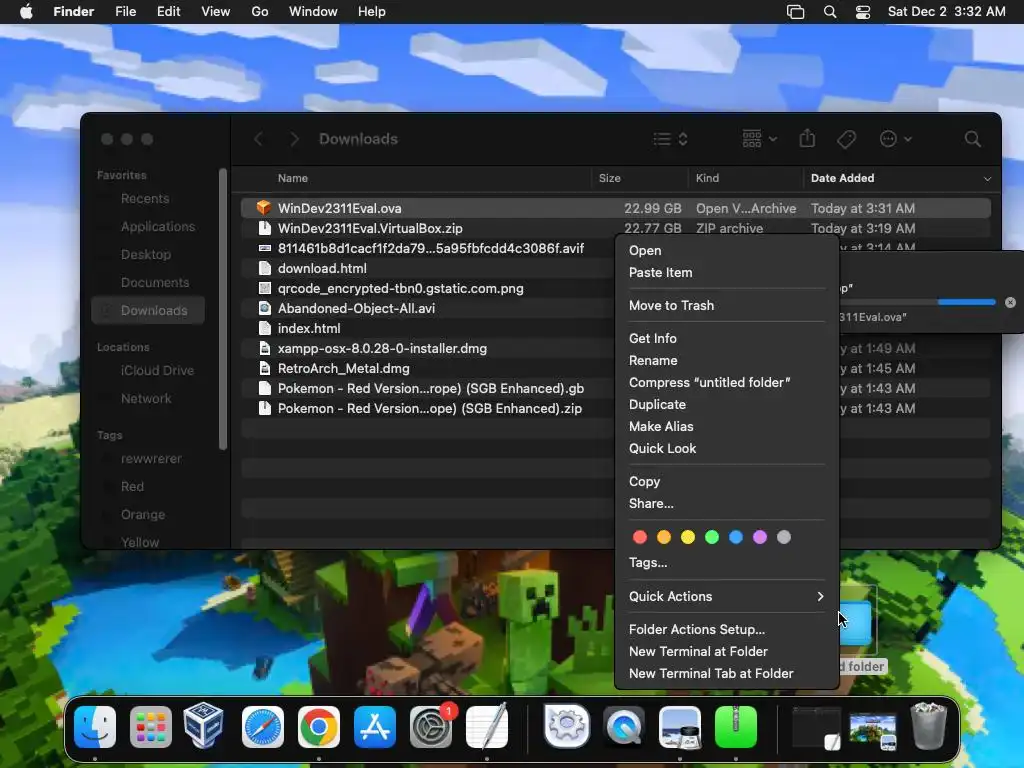The width and height of the screenshot is (1024, 768).
Task: Select Get Info from the context menu
Action: coord(652,338)
